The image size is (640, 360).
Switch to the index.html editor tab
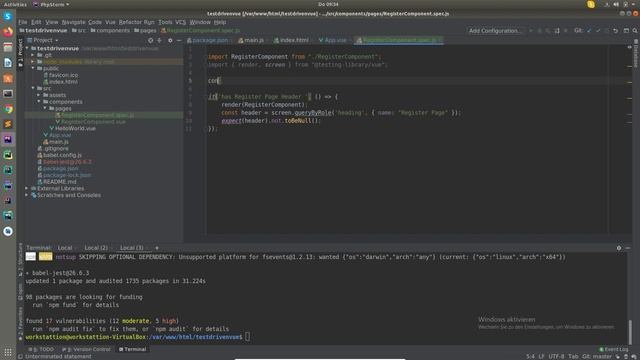click(293, 40)
